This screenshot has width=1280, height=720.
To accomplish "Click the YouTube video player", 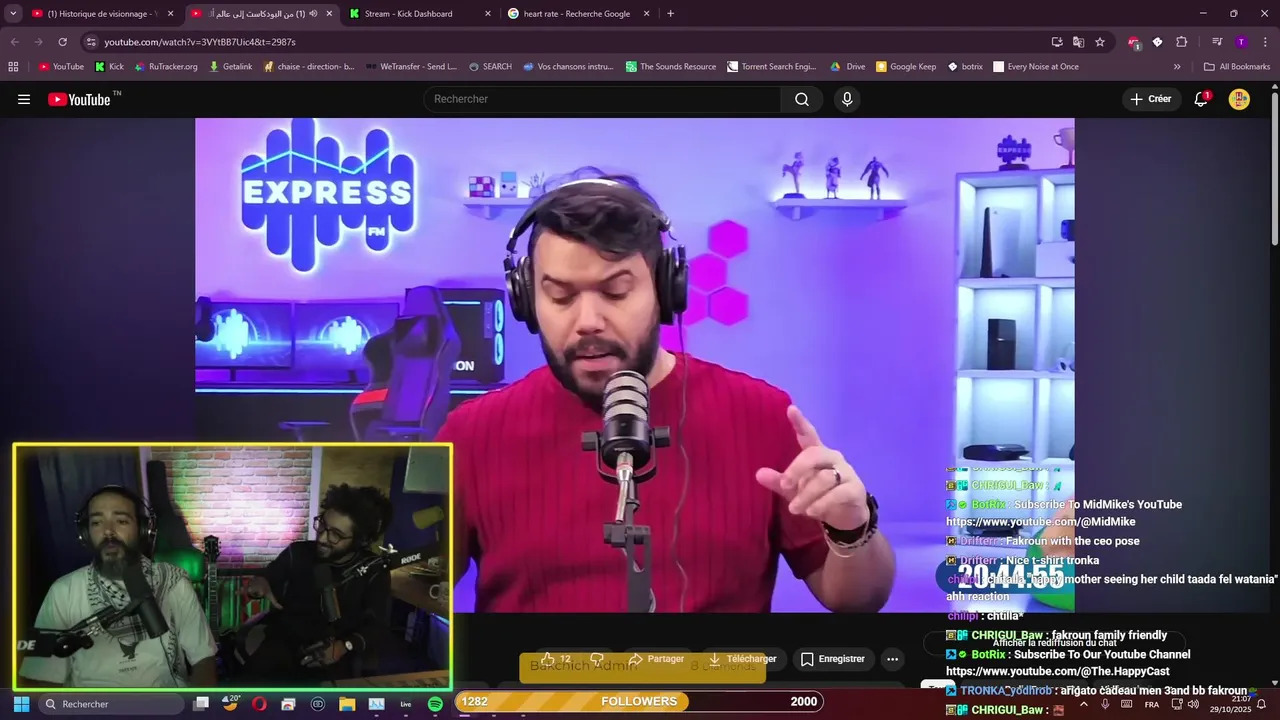I will 634,365.
